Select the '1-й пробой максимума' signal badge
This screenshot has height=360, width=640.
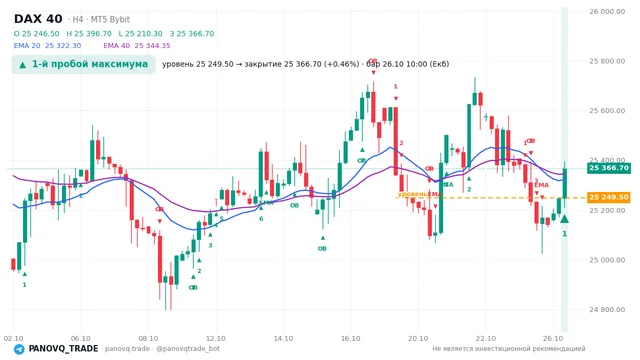pos(83,64)
